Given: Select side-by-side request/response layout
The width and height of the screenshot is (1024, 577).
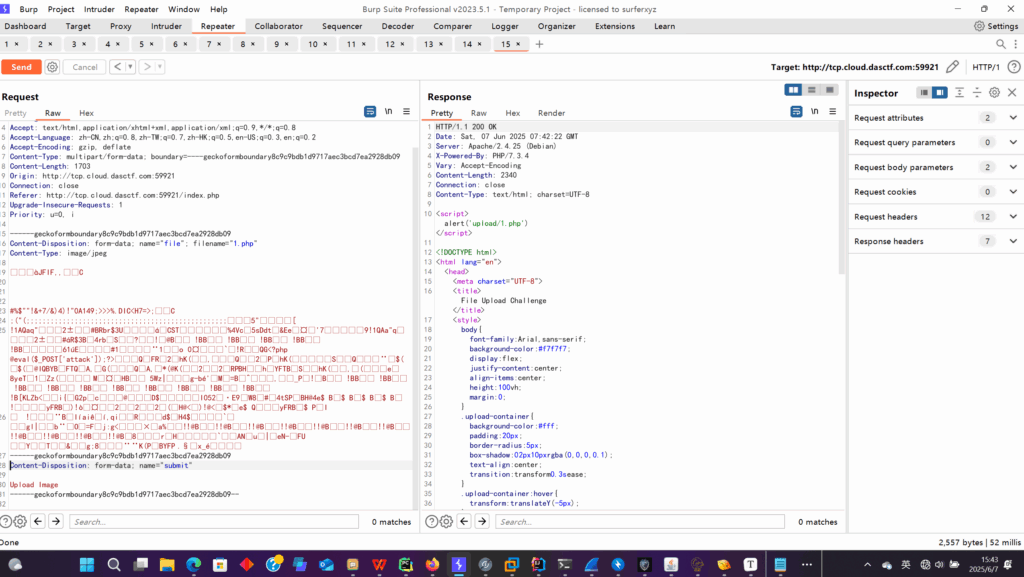Looking at the screenshot, I should click(793, 90).
